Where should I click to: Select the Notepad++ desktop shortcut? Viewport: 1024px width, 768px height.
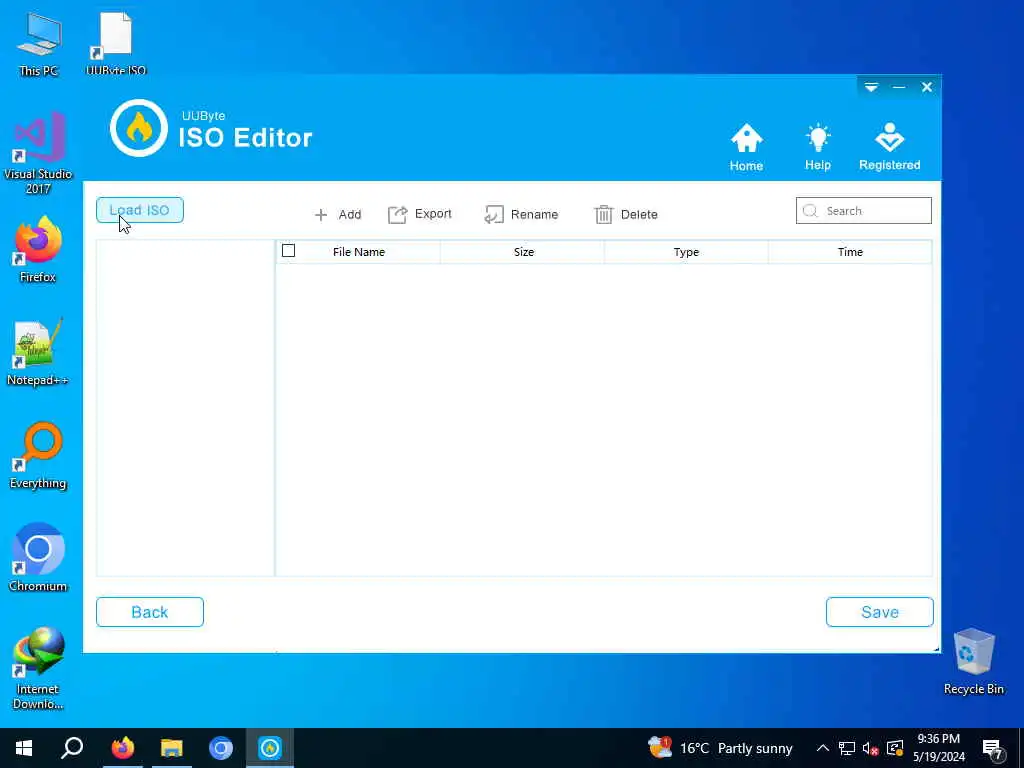[x=38, y=353]
